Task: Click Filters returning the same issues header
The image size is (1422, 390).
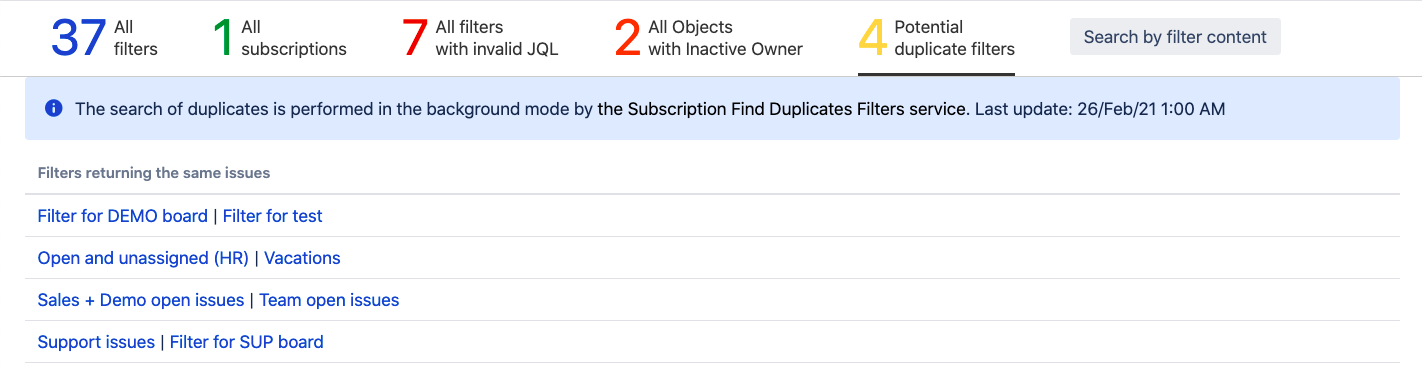Action: [x=154, y=173]
